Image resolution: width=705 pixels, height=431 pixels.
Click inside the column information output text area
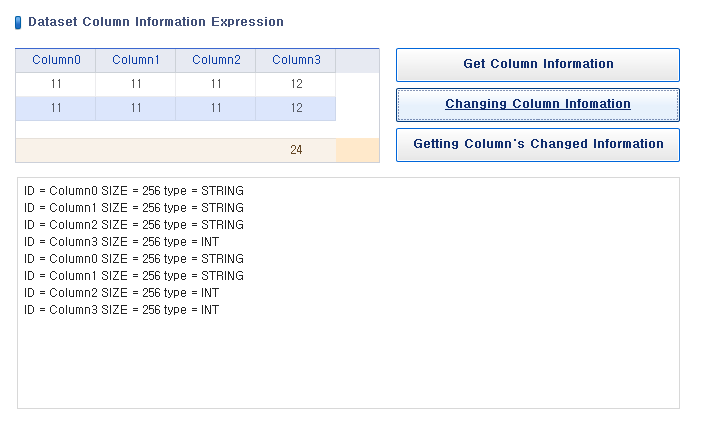pos(348,360)
